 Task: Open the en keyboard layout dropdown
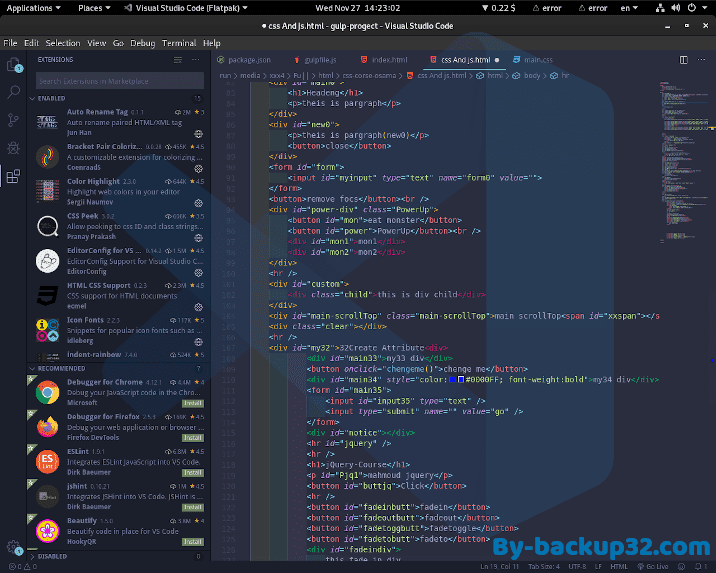[629, 8]
